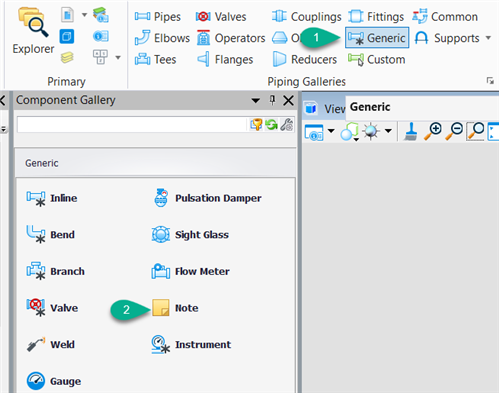Viewport: 499px width, 393px height.
Task: Open the Operators gallery
Action: (231, 38)
